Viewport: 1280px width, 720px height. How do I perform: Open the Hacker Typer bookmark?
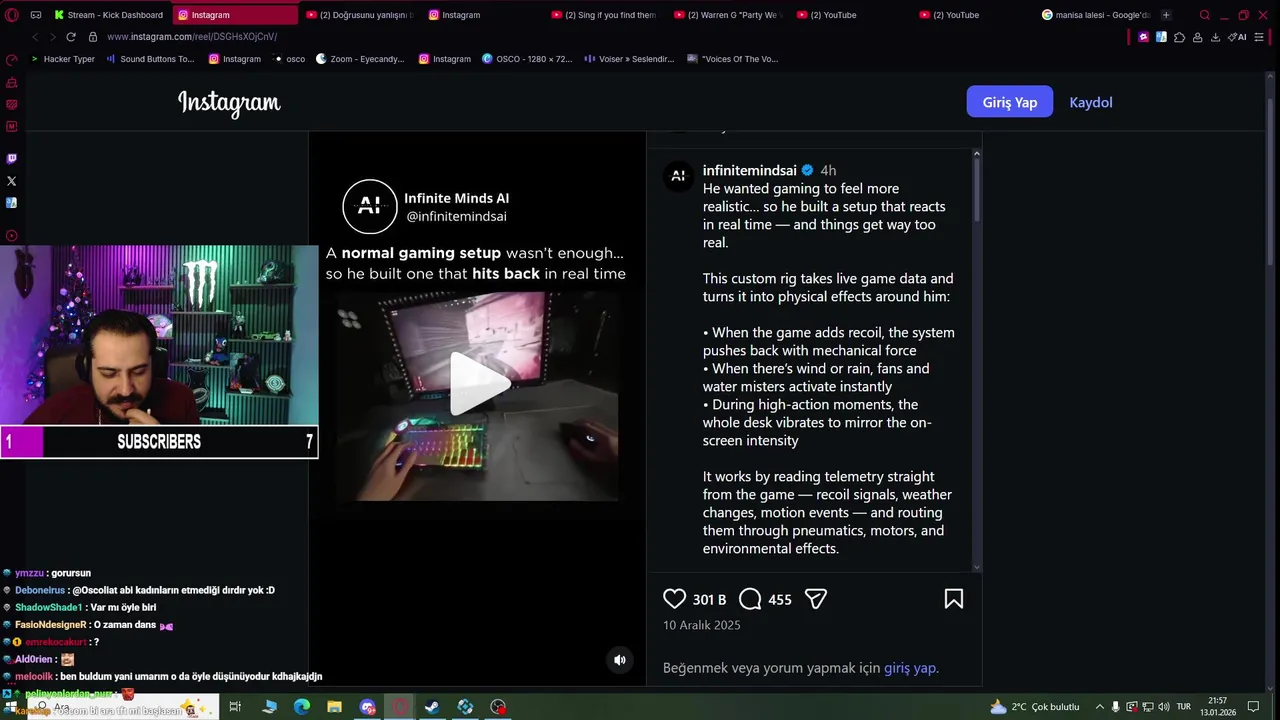(x=63, y=59)
